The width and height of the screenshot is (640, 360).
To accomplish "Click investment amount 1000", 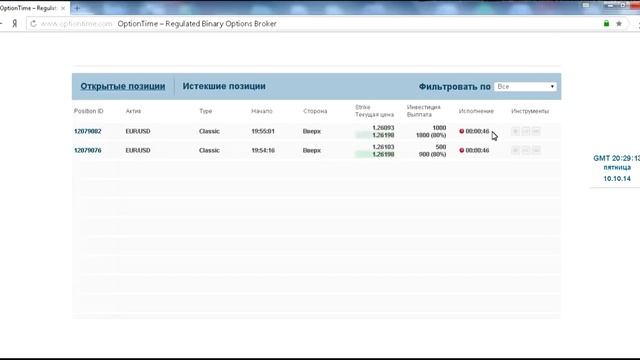I will coord(439,128).
